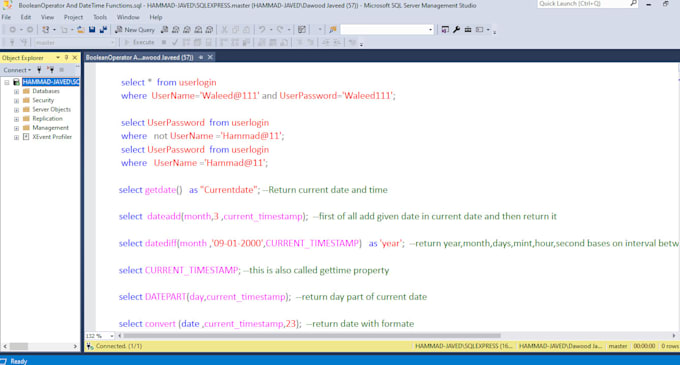Save the current SQL file
The height and width of the screenshot is (365, 680).
[92, 29]
